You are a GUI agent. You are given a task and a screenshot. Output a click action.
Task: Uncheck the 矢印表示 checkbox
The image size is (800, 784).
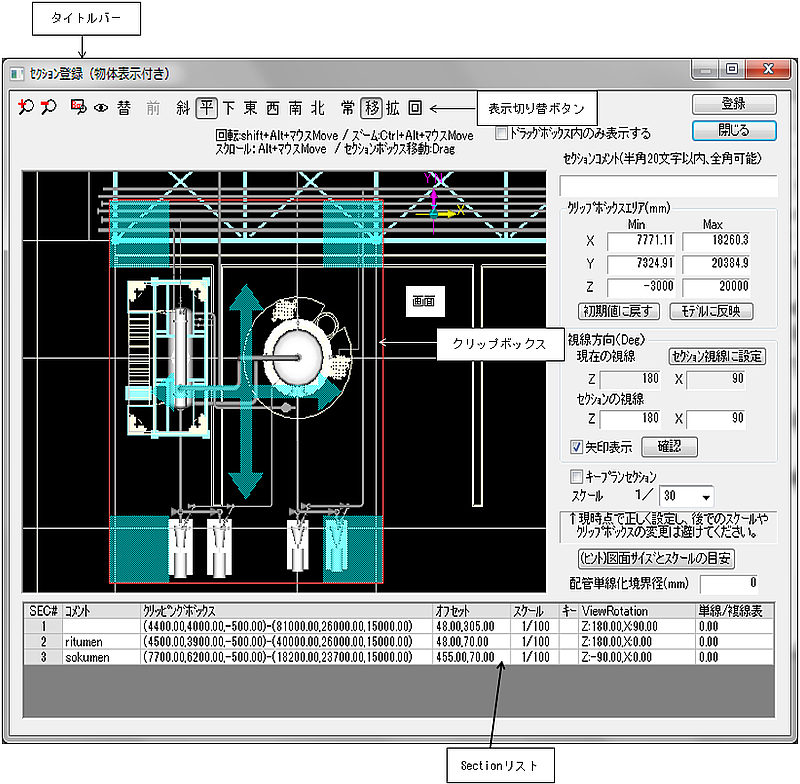pyautogui.click(x=575, y=447)
